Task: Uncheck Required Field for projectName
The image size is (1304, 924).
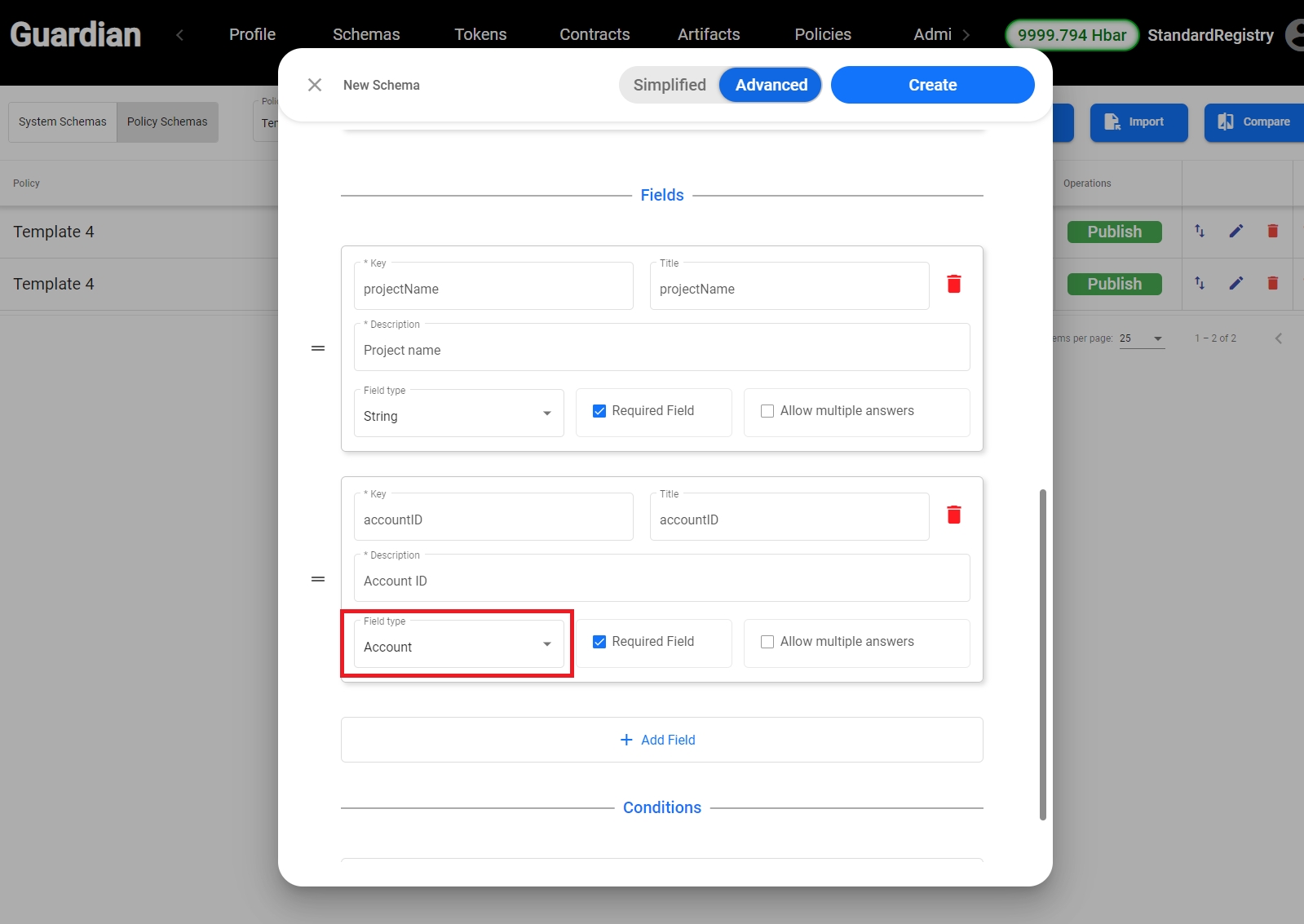Action: [599, 411]
